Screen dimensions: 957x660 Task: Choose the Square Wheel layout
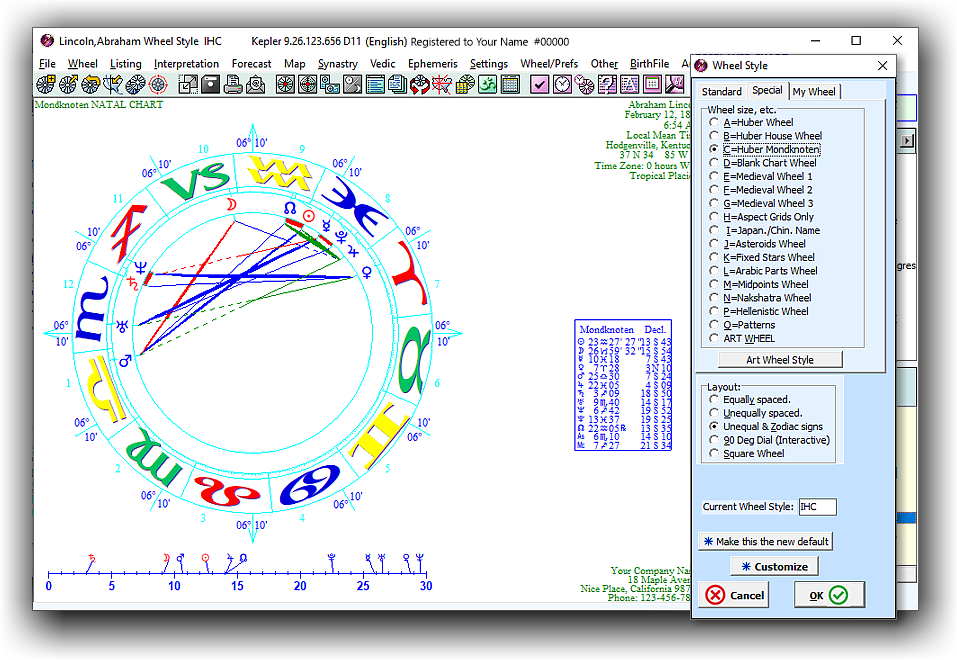coord(713,454)
